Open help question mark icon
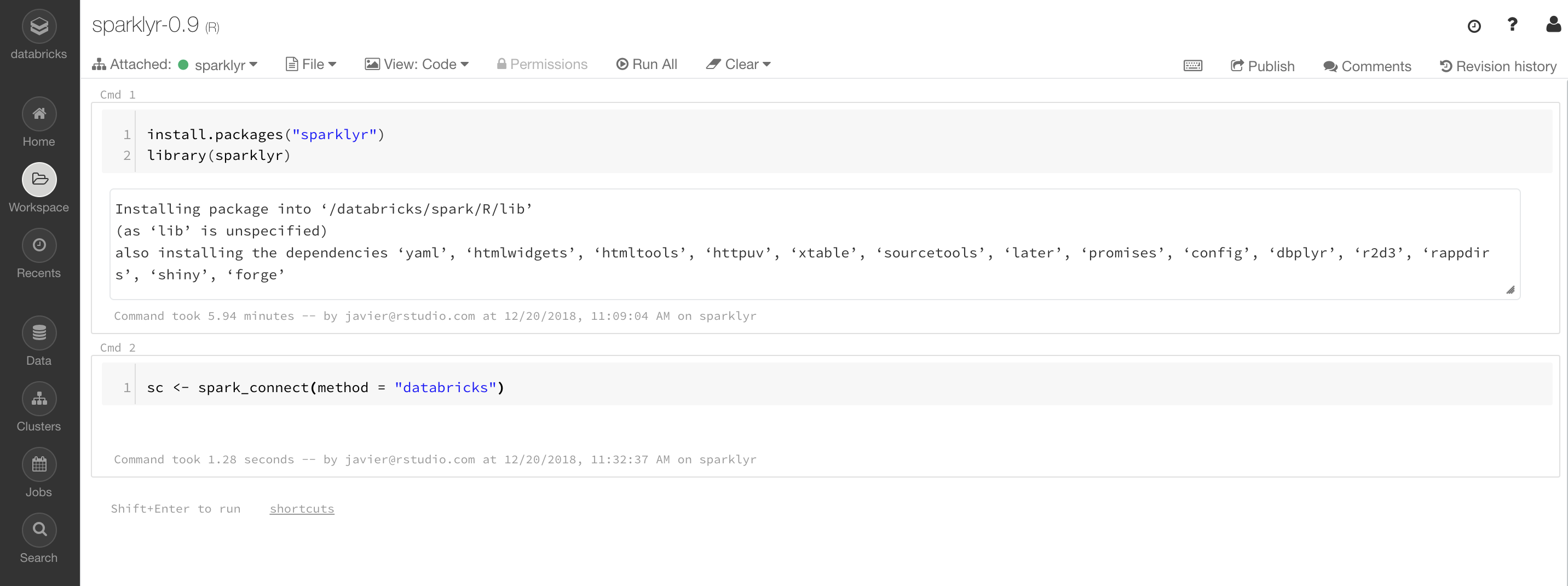The height and width of the screenshot is (586, 1568). pyautogui.click(x=1512, y=25)
